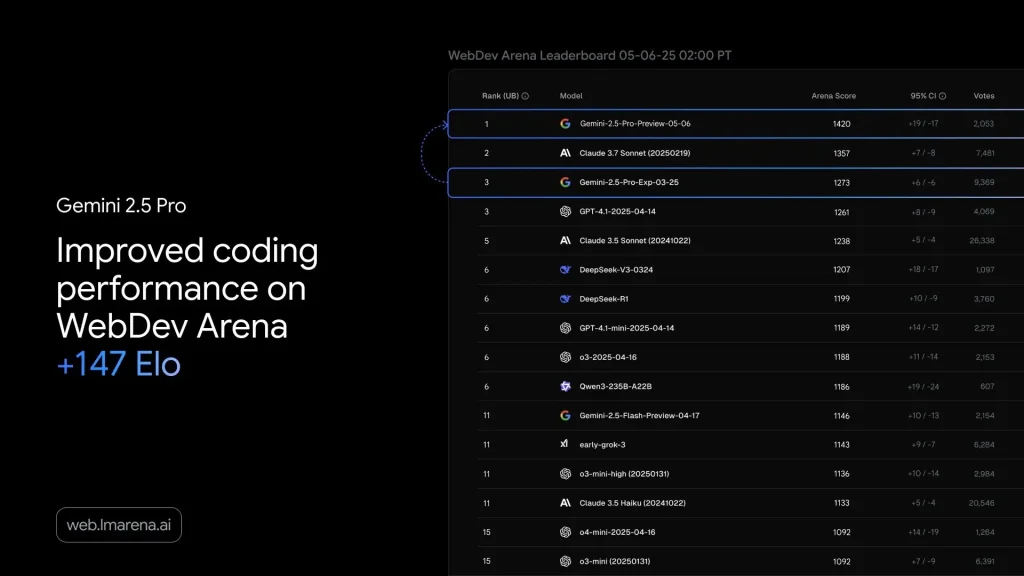Click the OpenAI icon next to o3-mini-high
This screenshot has width=1024, height=576.
click(563, 472)
